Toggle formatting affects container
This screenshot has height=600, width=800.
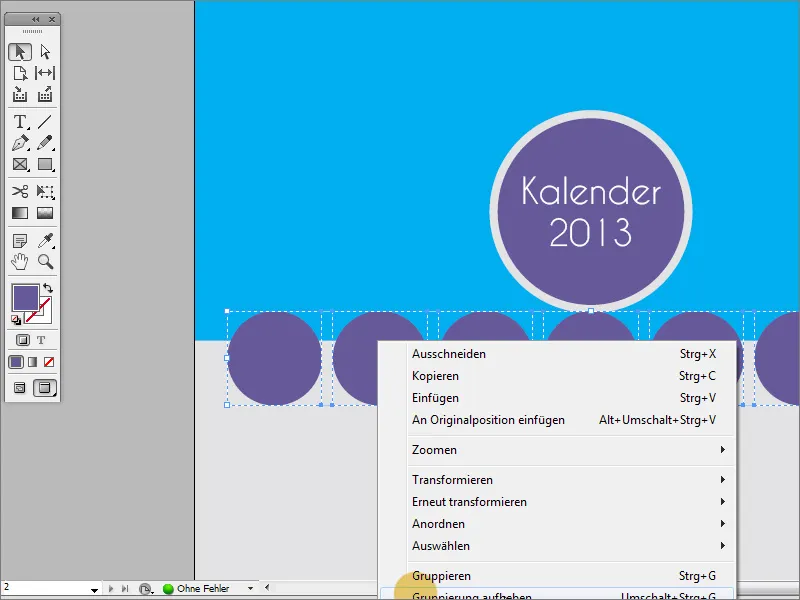pyautogui.click(x=22, y=340)
